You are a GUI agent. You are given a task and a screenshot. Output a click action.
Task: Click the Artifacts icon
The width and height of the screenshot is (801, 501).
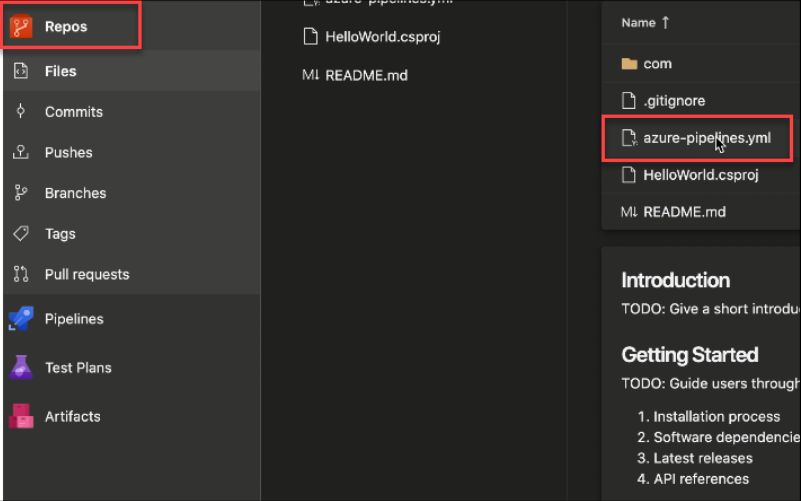(x=21, y=416)
